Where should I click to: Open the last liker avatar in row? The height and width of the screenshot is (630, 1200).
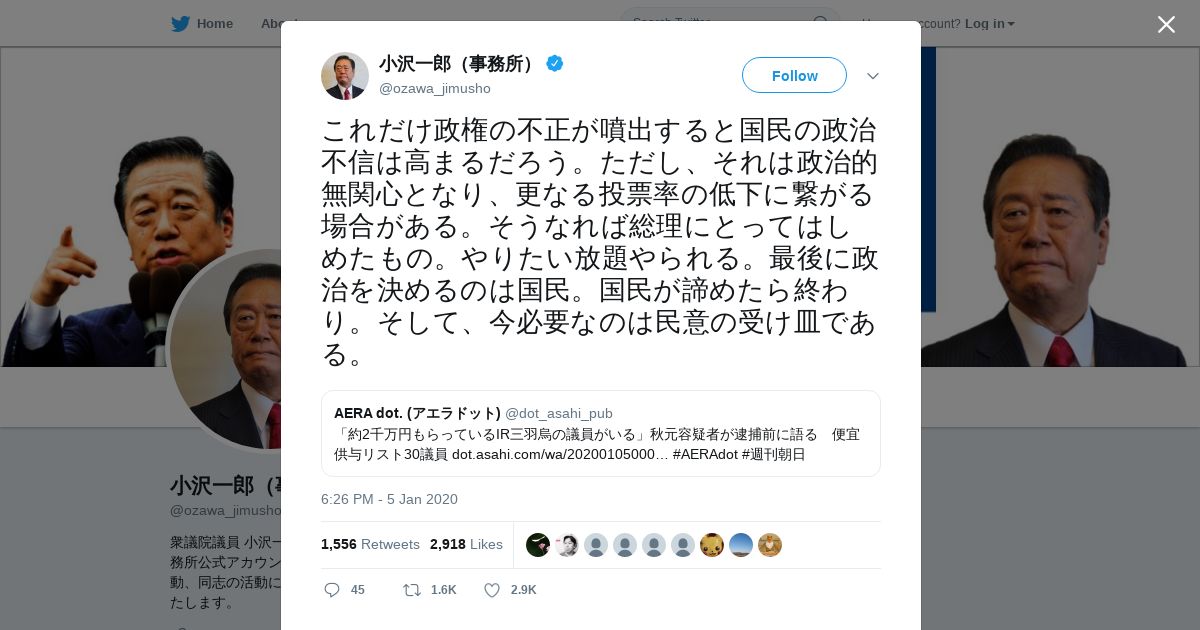point(770,545)
